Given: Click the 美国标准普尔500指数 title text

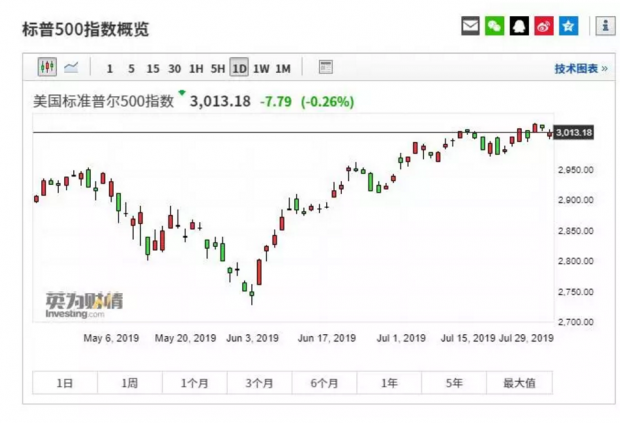Looking at the screenshot, I should point(103,101).
